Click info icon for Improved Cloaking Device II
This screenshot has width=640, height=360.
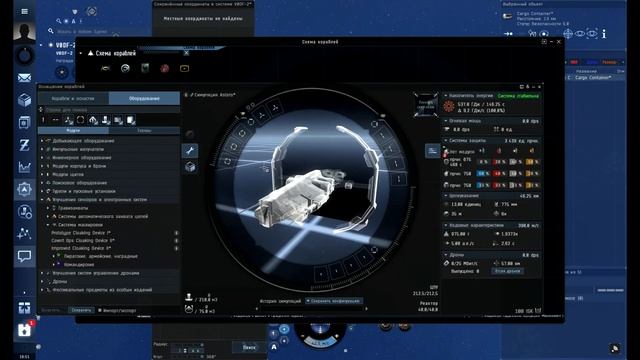coord(176,248)
